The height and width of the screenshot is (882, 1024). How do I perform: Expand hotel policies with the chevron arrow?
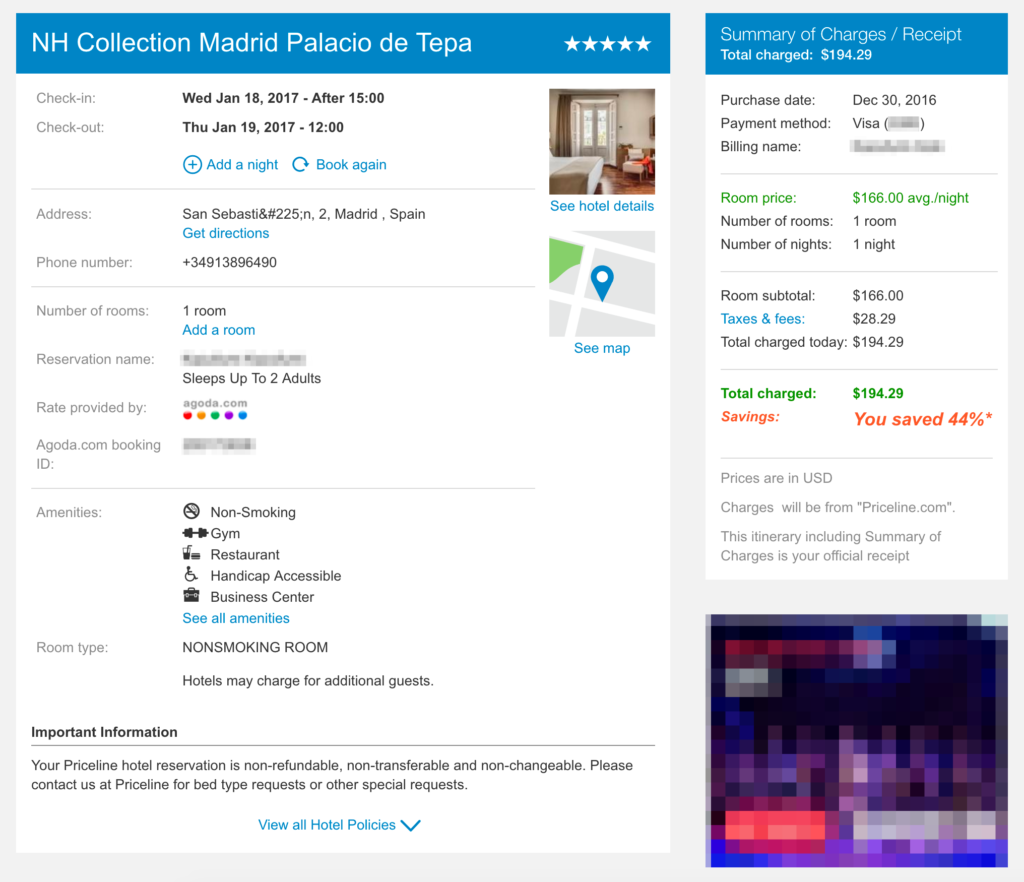point(411,826)
